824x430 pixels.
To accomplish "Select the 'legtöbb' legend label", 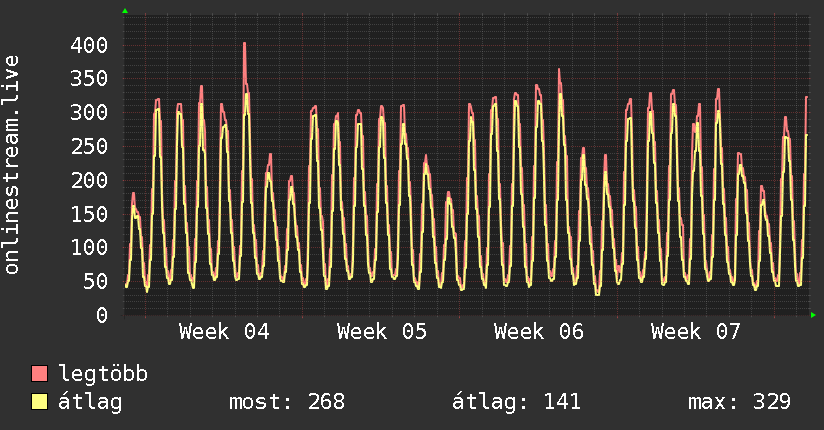I will pyautogui.click(x=103, y=374).
